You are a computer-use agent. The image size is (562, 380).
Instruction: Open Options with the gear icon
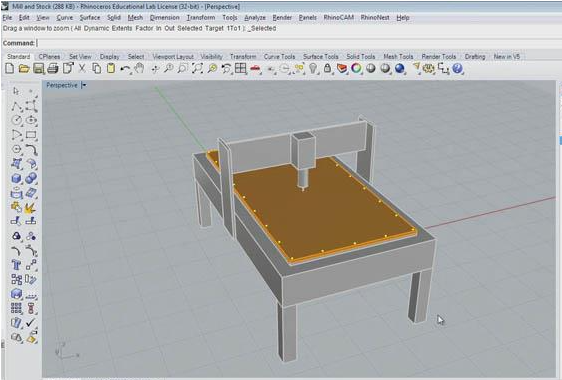[428, 68]
